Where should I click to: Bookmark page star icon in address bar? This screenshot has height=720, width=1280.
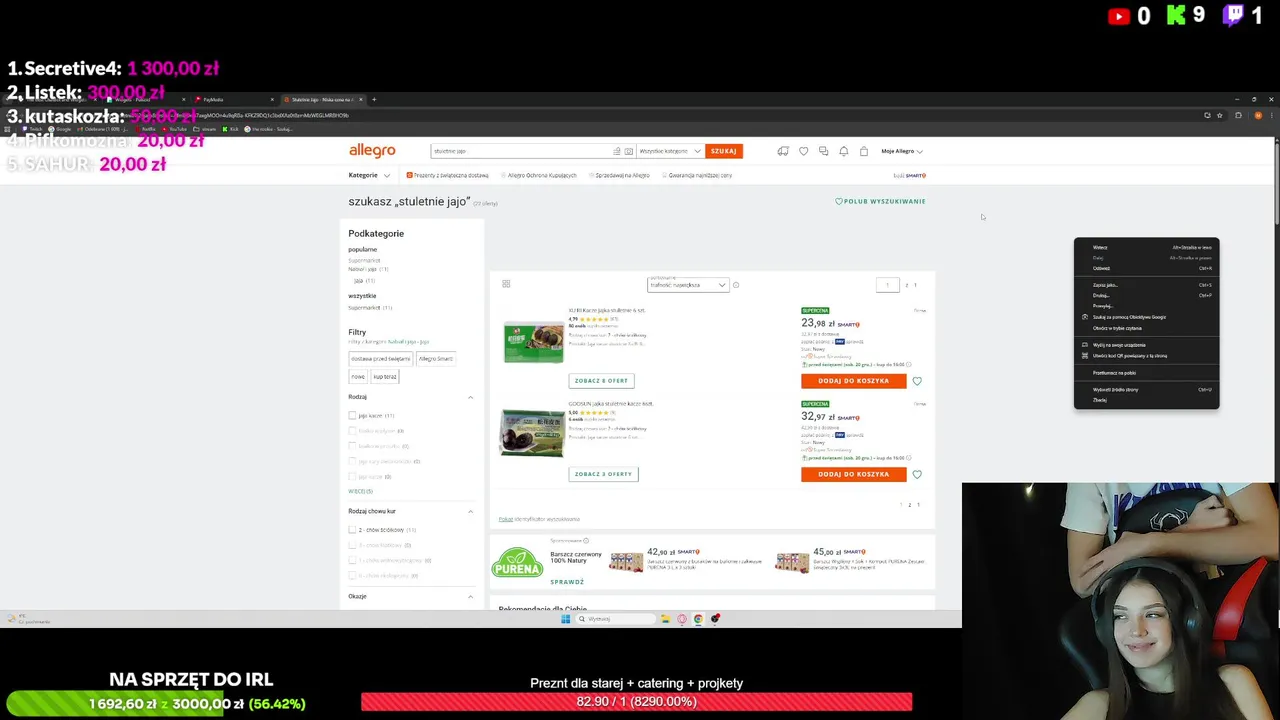[1220, 115]
